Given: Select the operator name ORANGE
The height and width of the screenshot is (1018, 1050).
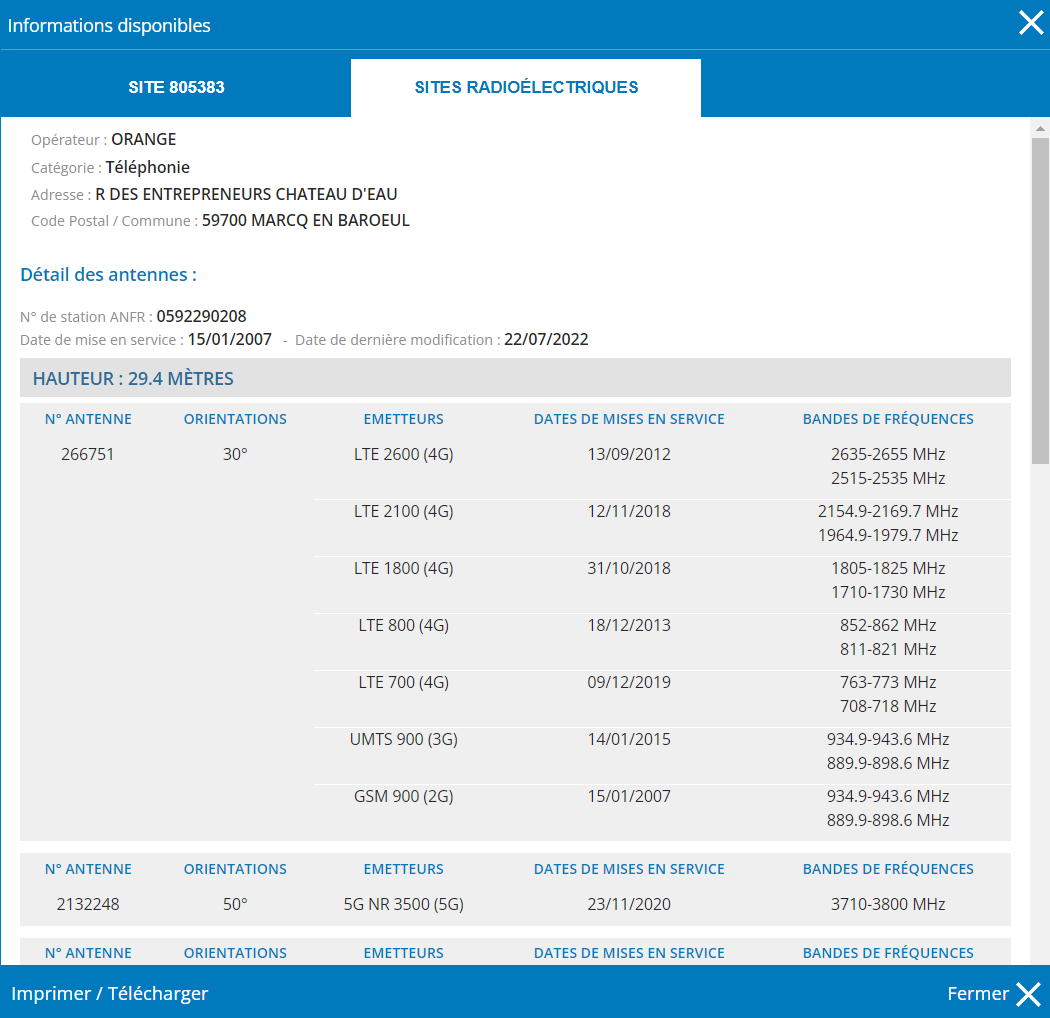Looking at the screenshot, I should point(143,139).
